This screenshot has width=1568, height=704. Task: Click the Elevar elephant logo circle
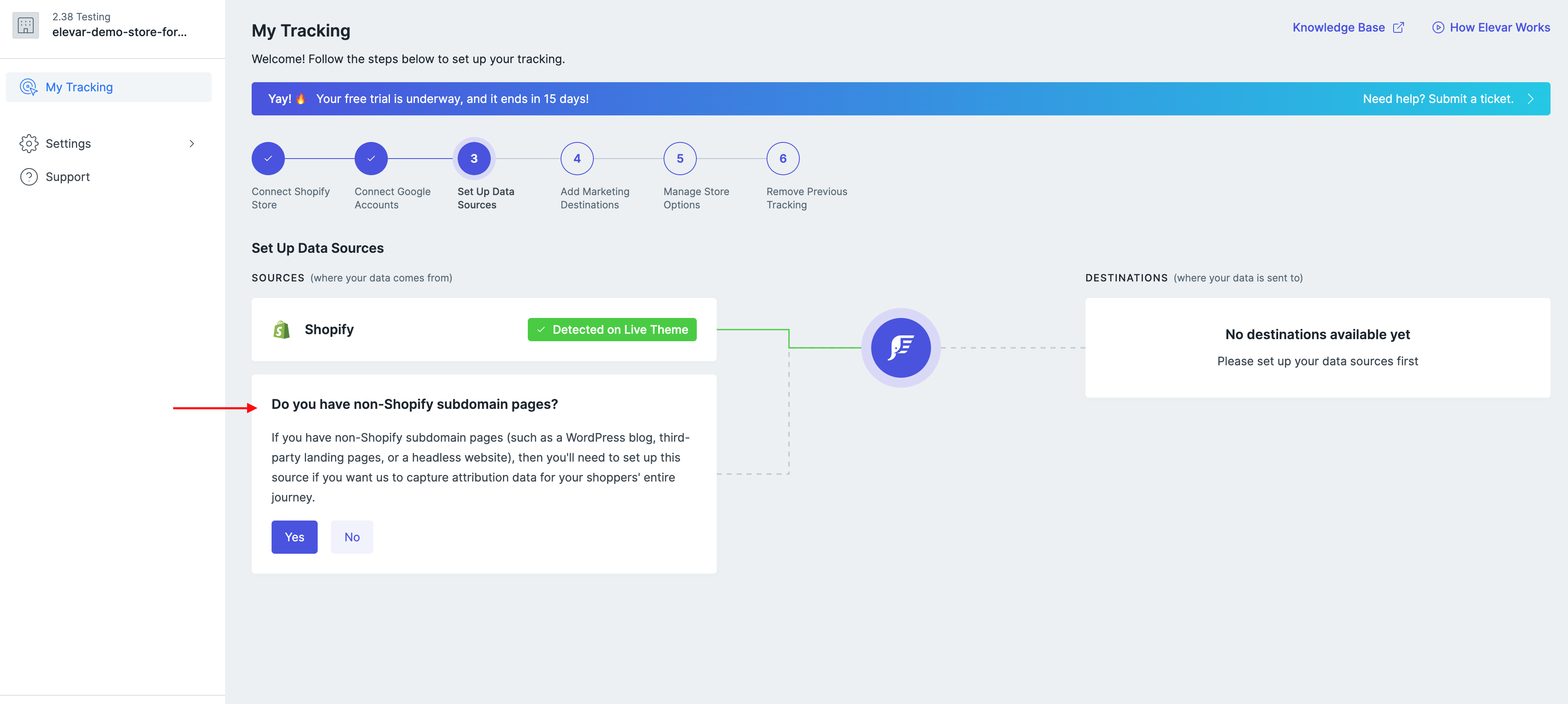point(900,348)
